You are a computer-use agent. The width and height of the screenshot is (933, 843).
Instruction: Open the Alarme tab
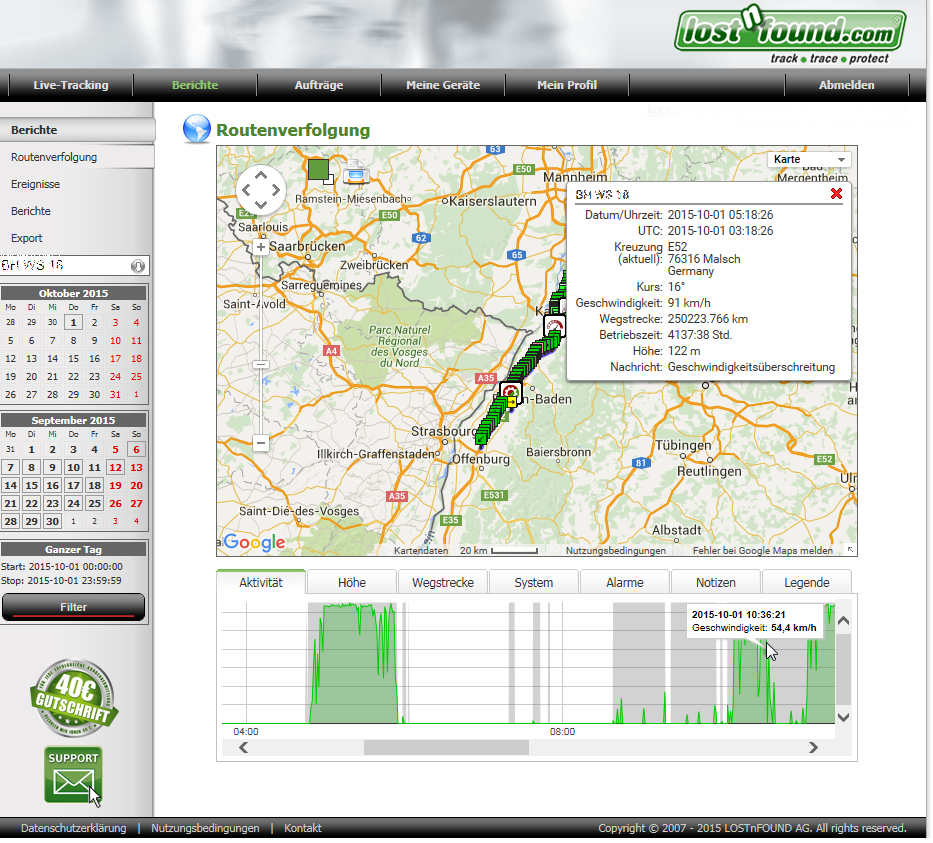pyautogui.click(x=624, y=582)
